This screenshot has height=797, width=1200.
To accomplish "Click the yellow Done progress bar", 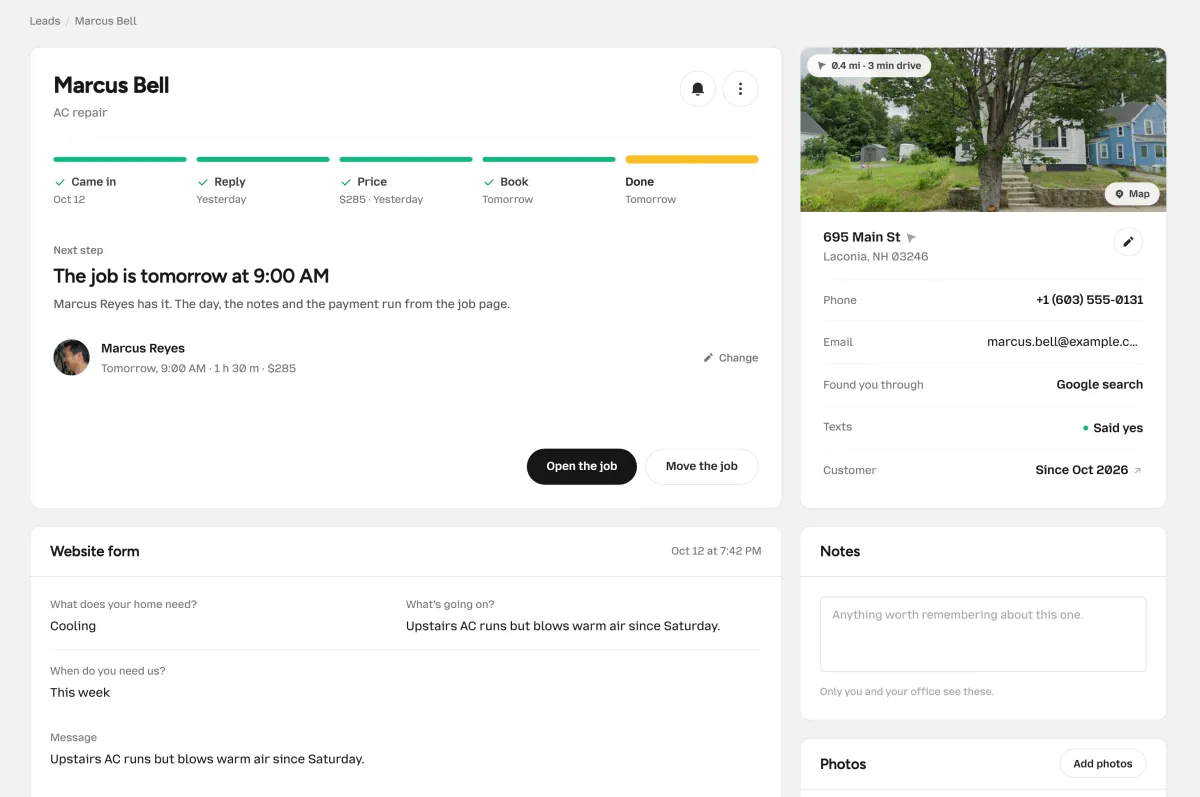I will pyautogui.click(x=692, y=159).
